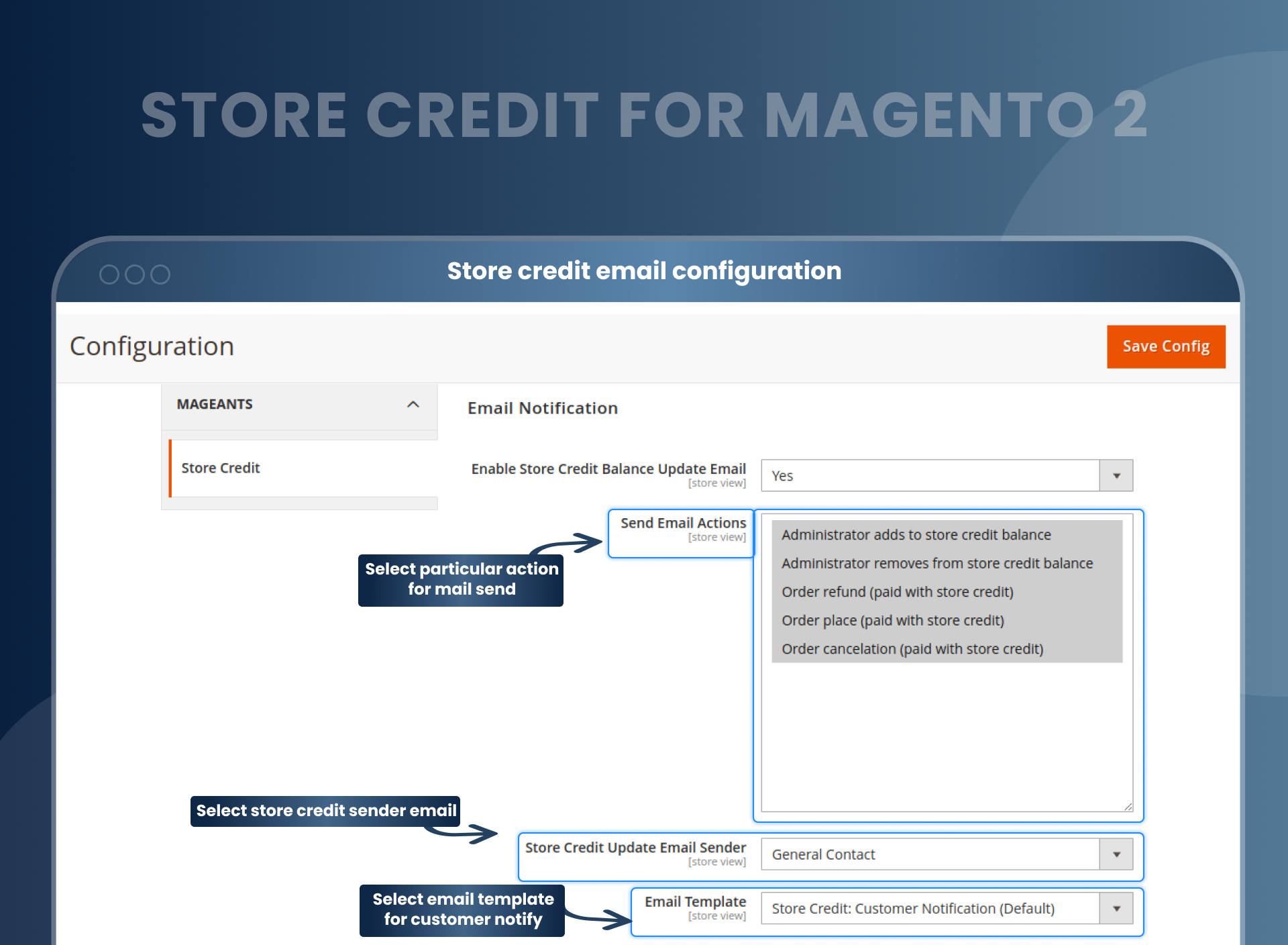The width and height of the screenshot is (1288, 945).
Task: Open the Email Template dropdown
Action: coord(947,908)
